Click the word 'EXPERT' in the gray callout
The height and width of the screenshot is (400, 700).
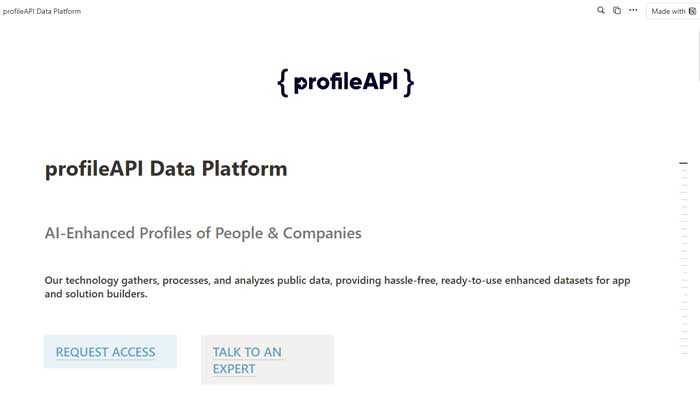click(234, 368)
